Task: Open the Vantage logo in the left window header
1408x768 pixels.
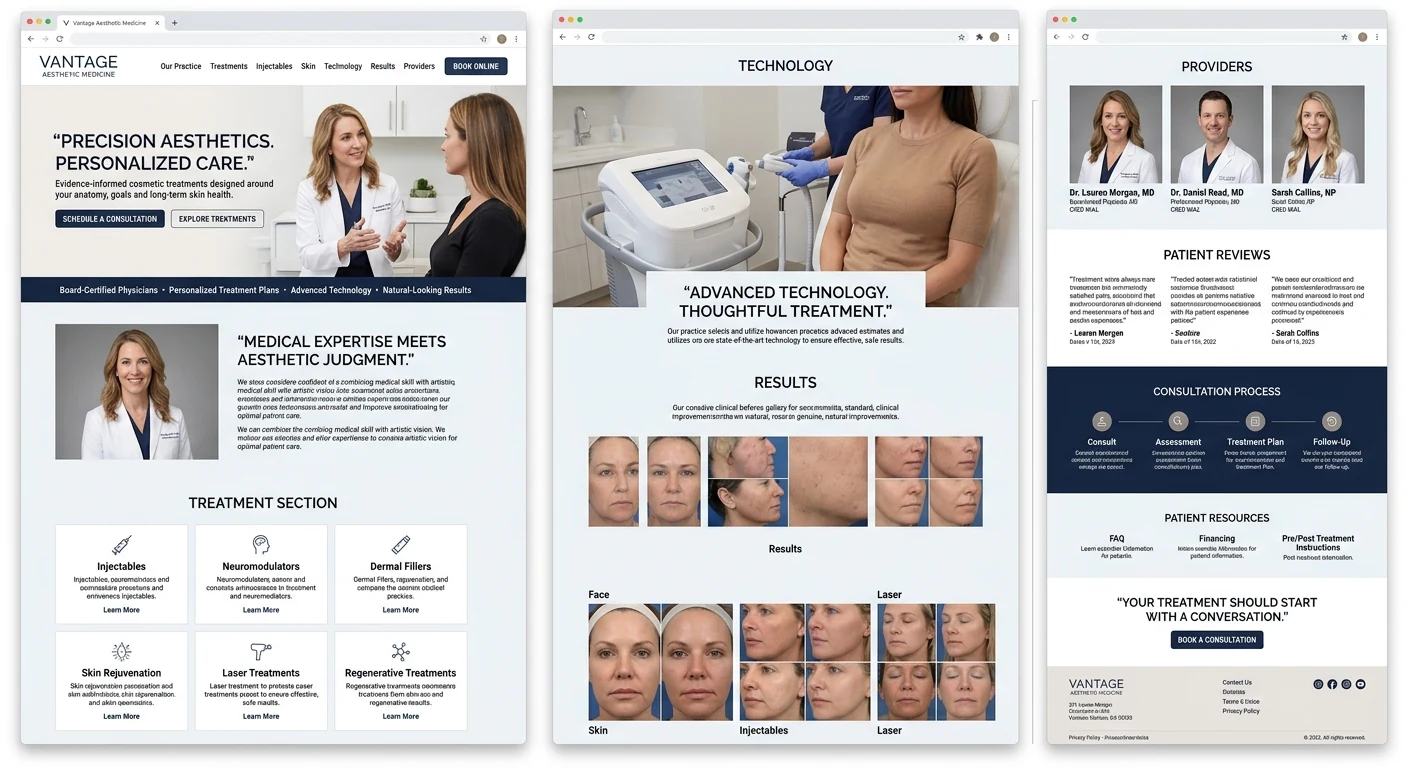Action: pyautogui.click(x=78, y=66)
